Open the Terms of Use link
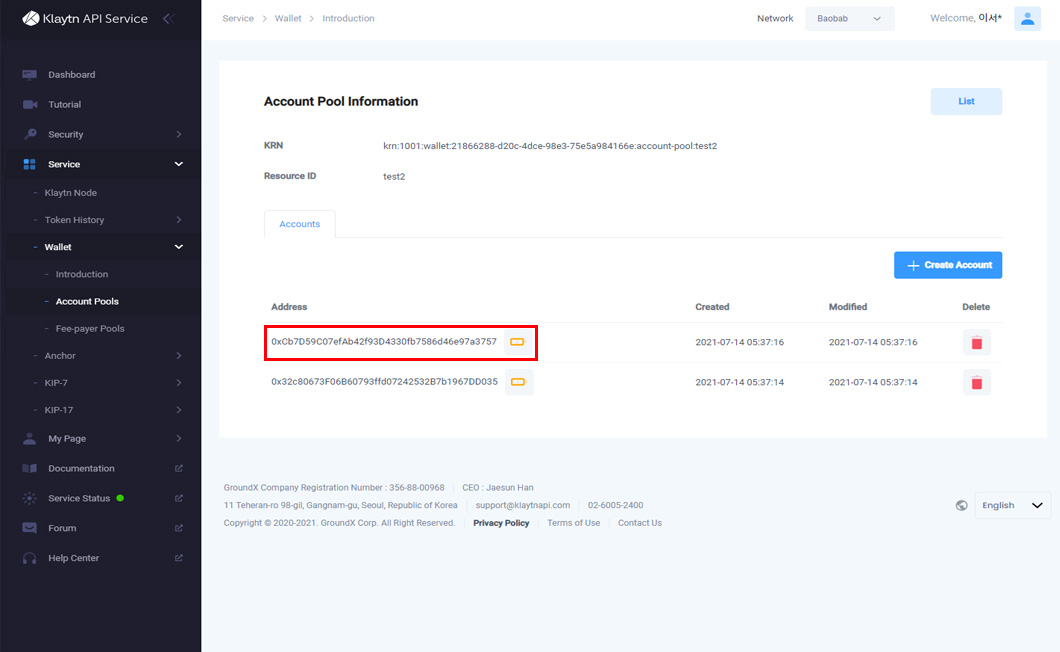 pyautogui.click(x=573, y=523)
